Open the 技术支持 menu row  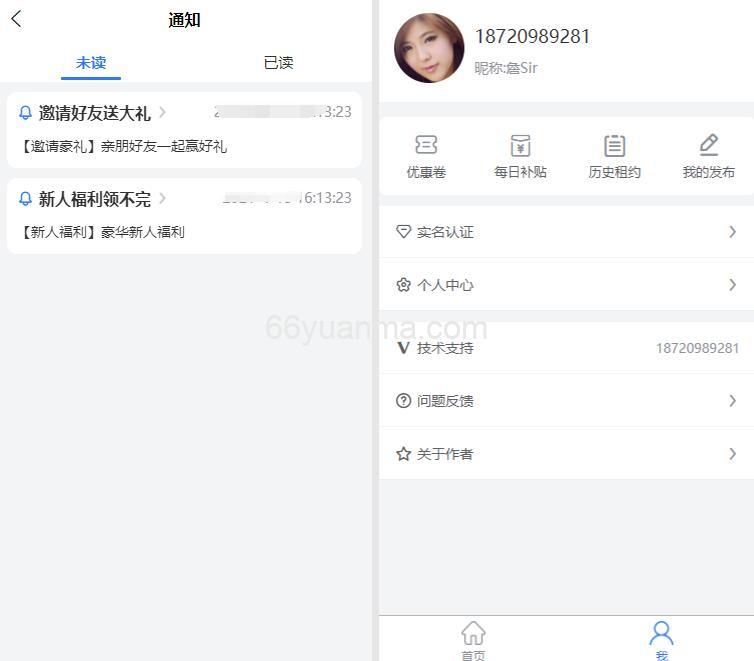pyautogui.click(x=566, y=348)
